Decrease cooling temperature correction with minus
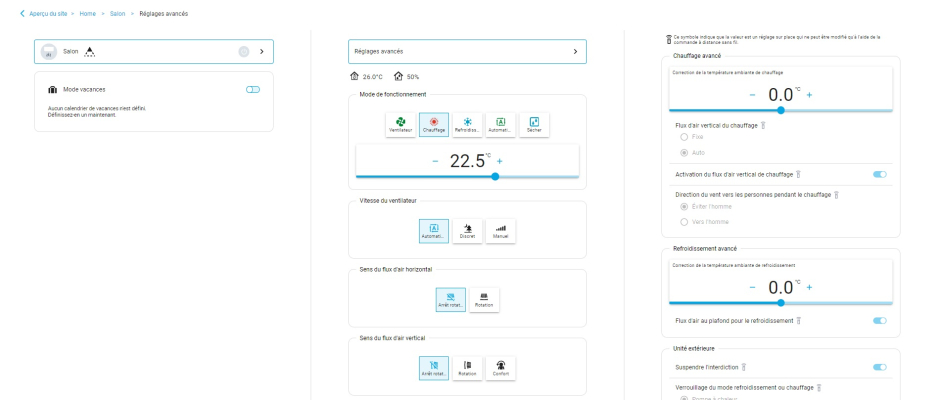 [x=752, y=287]
